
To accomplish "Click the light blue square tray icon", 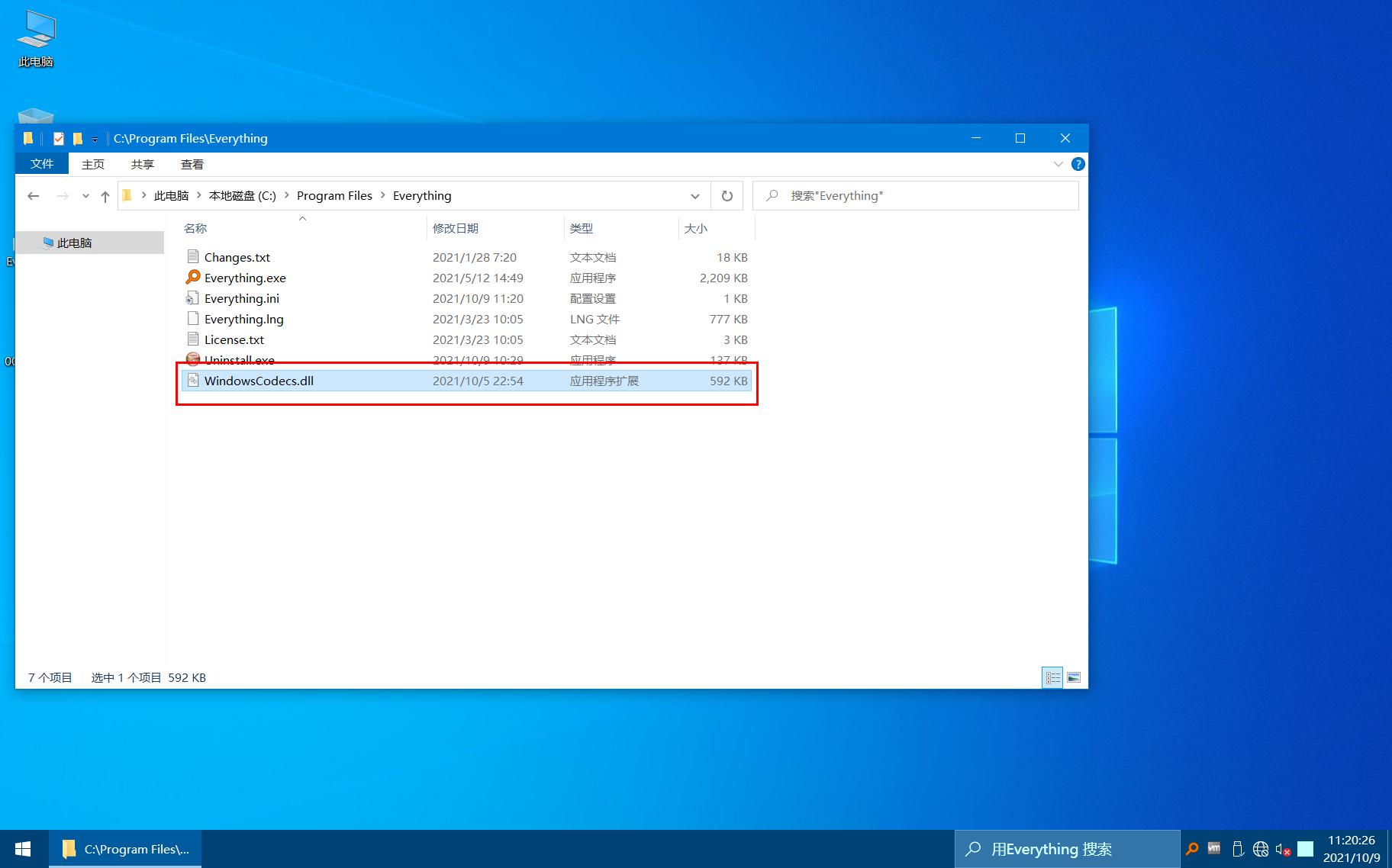I will point(1306,848).
